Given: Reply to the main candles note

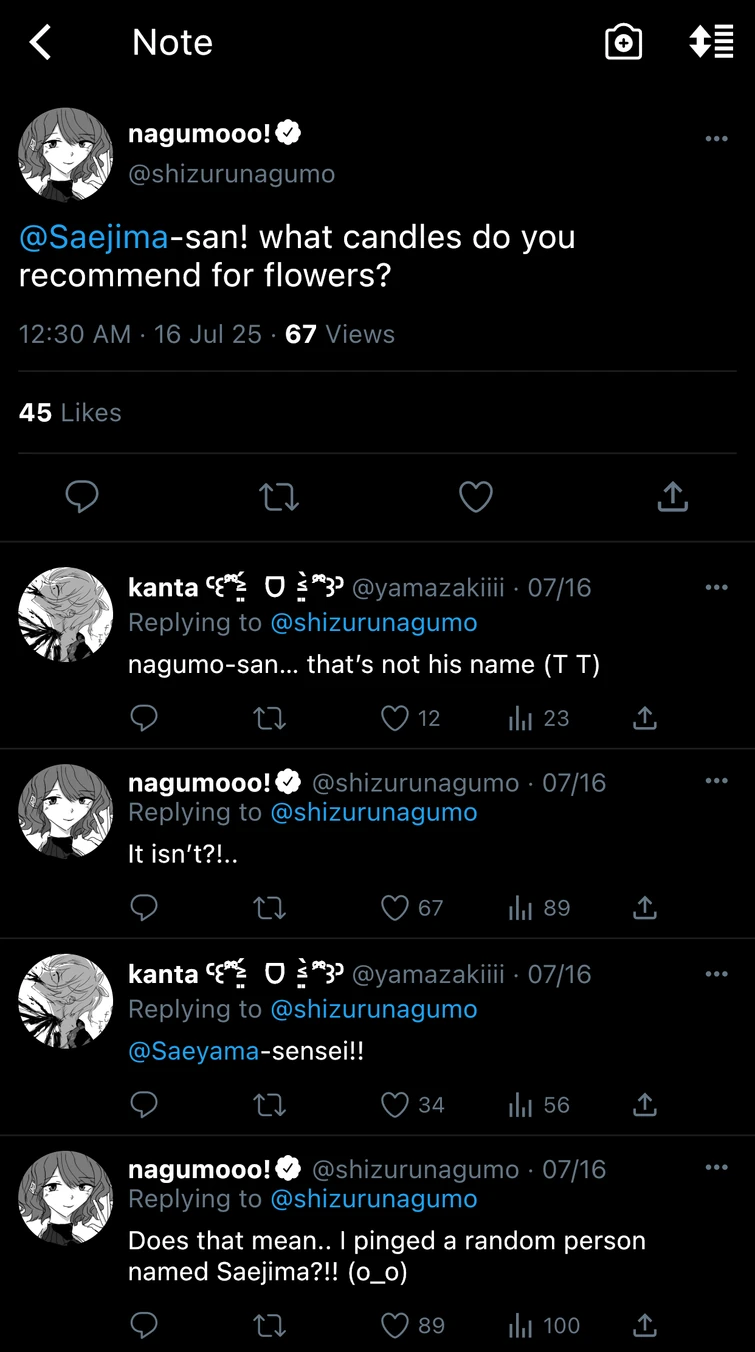Looking at the screenshot, I should pyautogui.click(x=82, y=497).
